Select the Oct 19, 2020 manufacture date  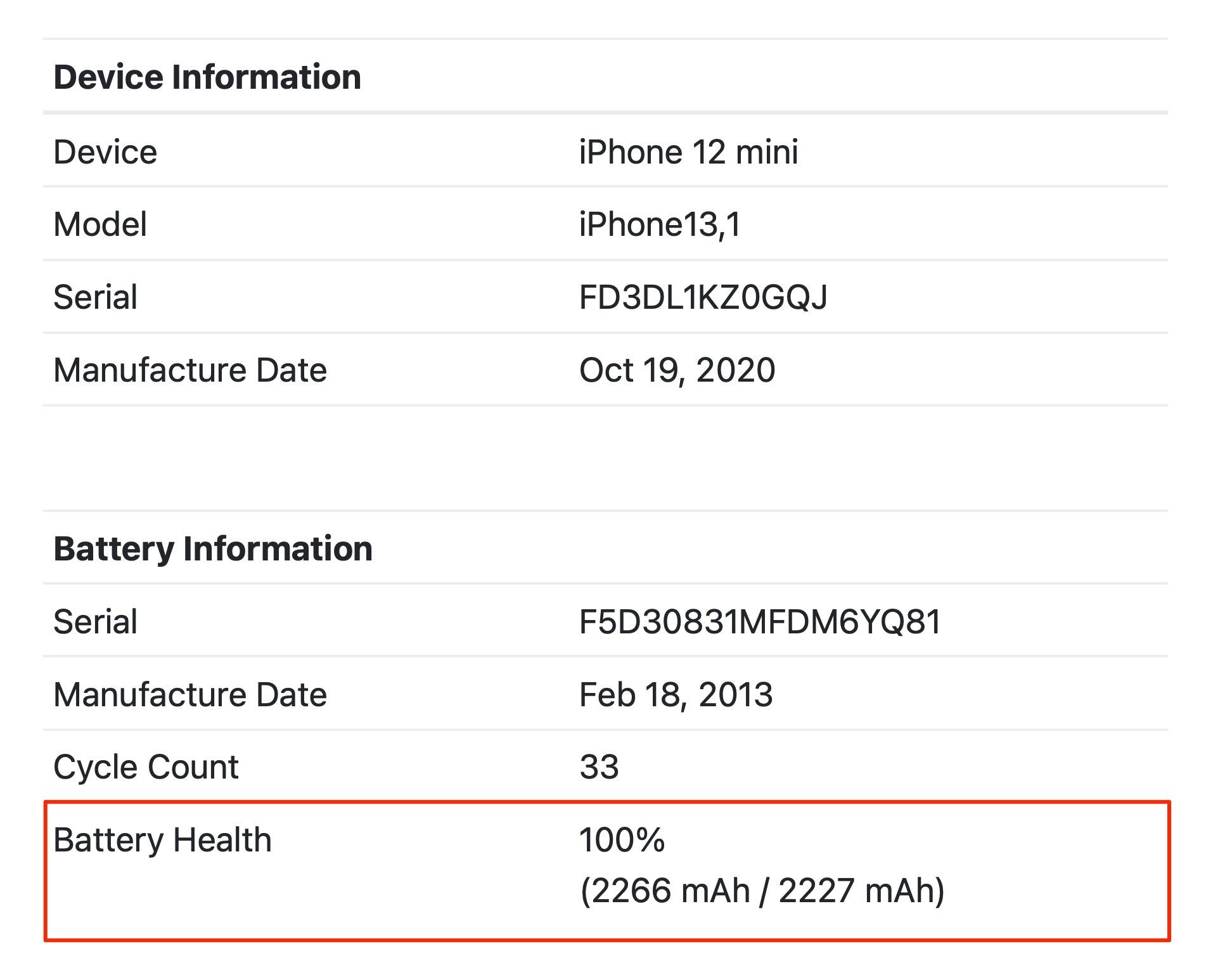pos(677,370)
